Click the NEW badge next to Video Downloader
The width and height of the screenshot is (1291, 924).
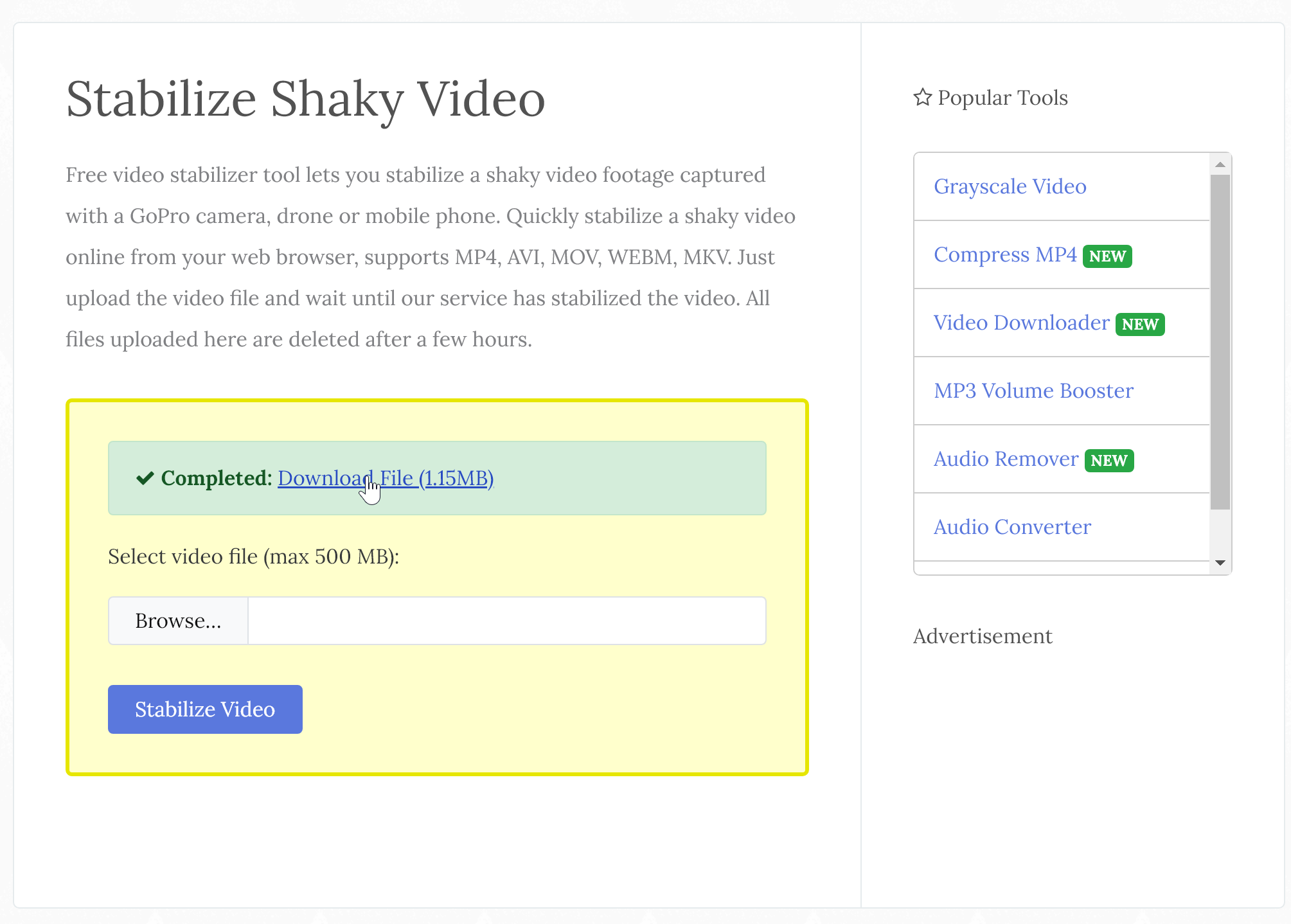(x=1139, y=324)
